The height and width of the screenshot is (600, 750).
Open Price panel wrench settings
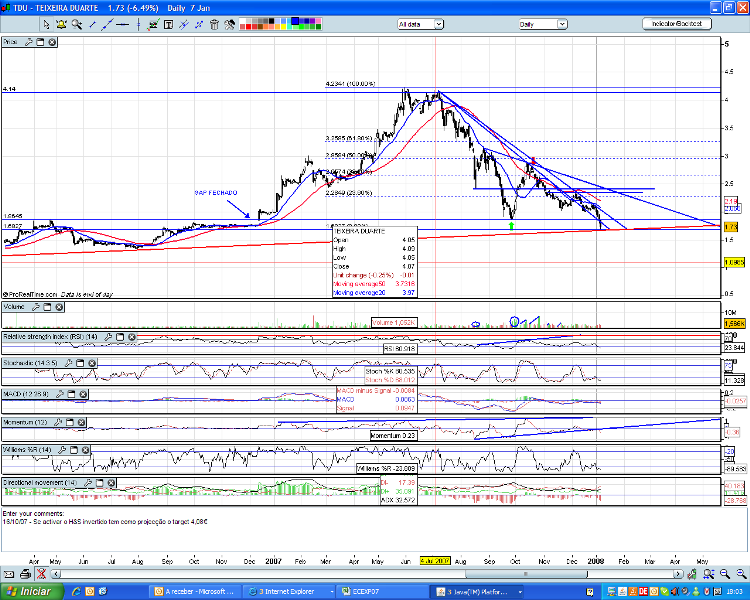coord(28,42)
